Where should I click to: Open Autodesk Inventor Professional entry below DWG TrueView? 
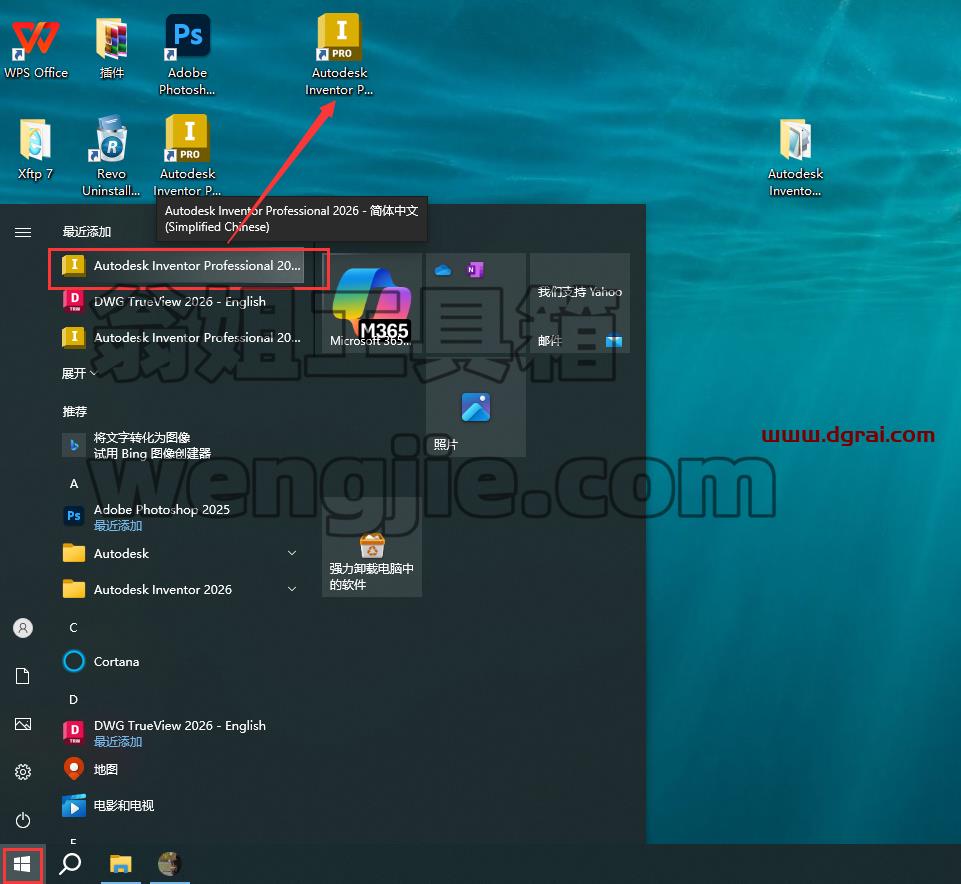coord(182,337)
